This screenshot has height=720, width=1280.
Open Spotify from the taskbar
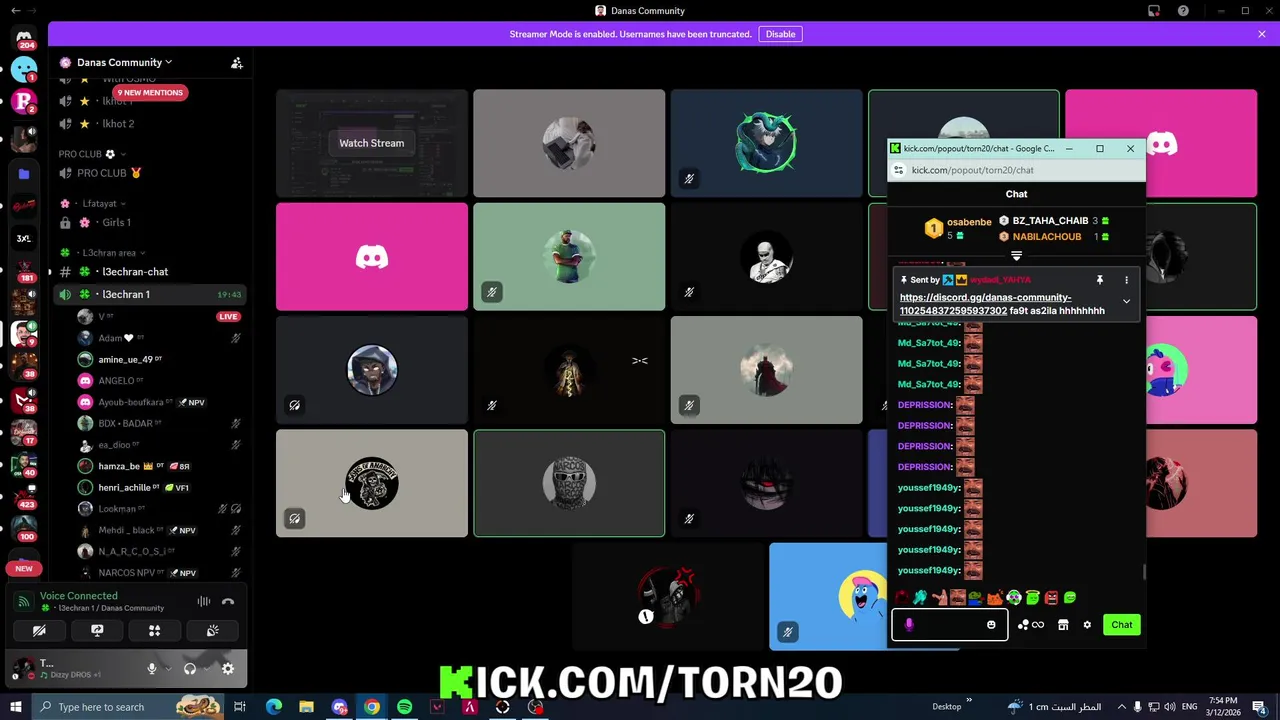404,707
